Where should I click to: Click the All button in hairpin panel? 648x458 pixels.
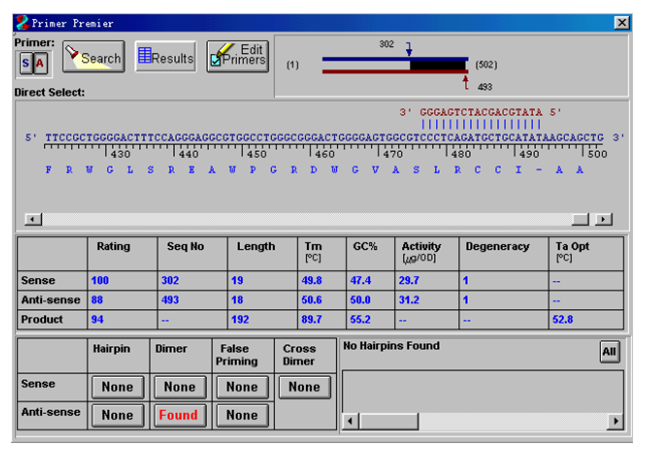click(x=608, y=351)
